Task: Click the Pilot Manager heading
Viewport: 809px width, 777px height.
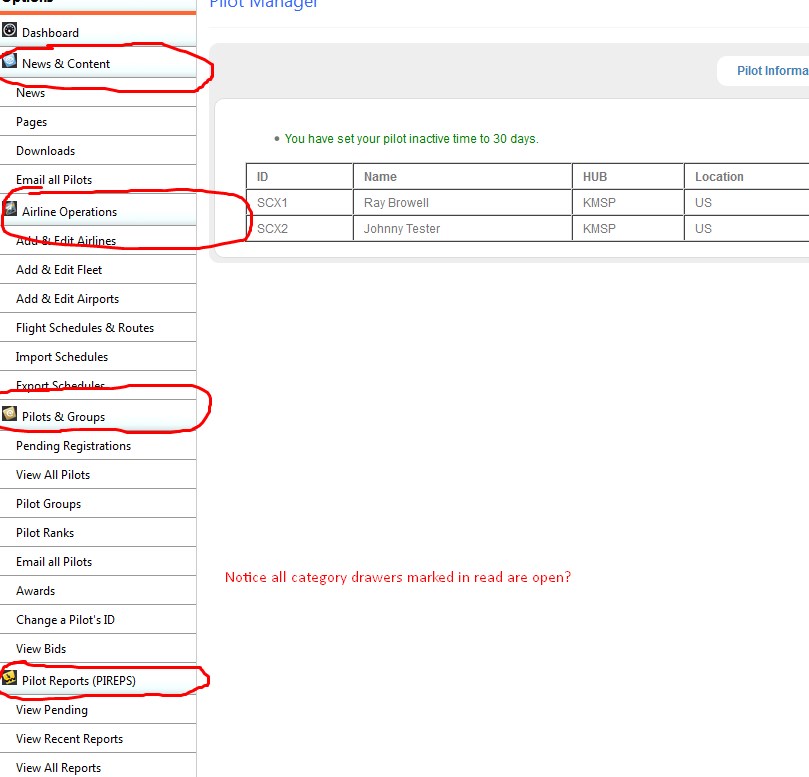Action: [263, 4]
